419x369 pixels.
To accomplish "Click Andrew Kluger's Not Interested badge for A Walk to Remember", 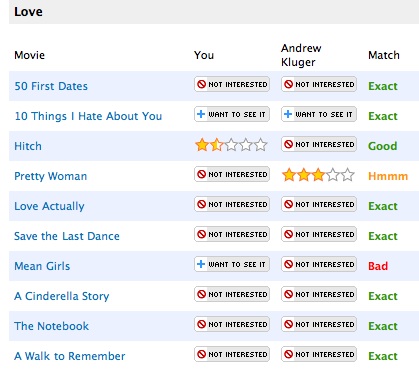I will tap(319, 354).
